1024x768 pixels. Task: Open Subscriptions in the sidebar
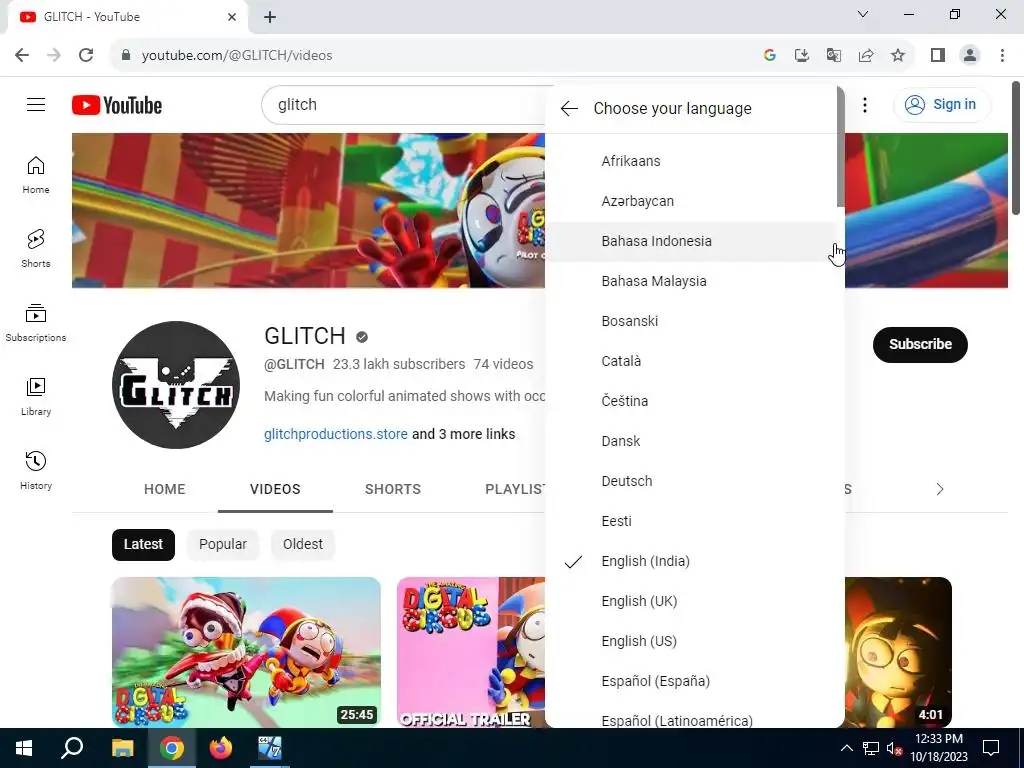pos(36,323)
